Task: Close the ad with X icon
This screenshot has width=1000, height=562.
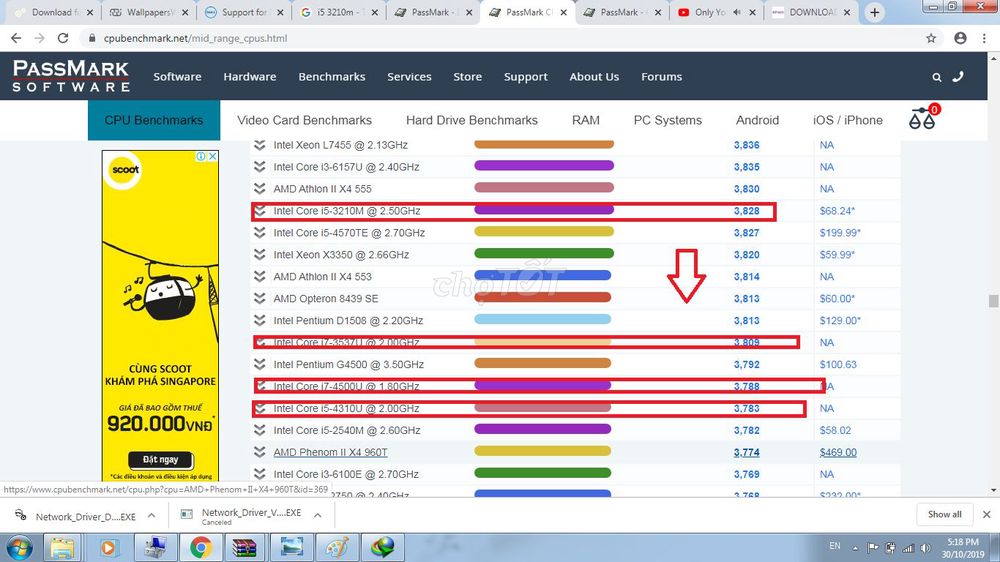Action: [212, 156]
